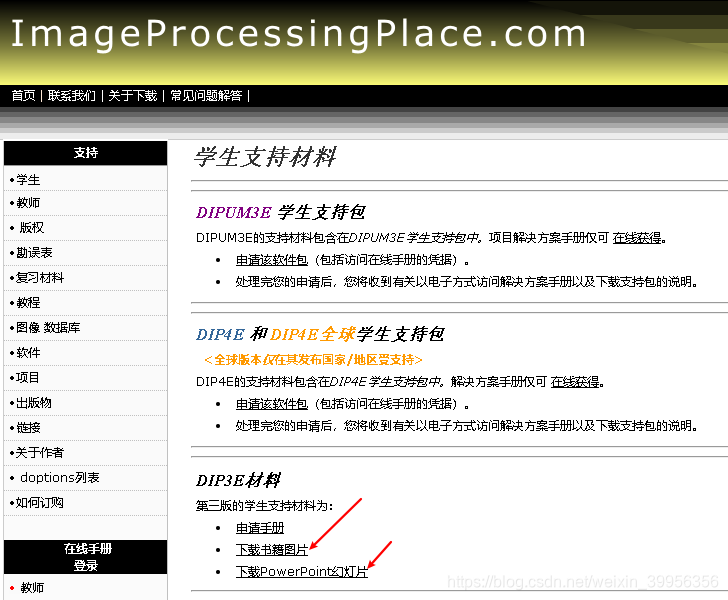Viewport: 728px width, 600px height.
Task: Open 关于作者 in the sidebar
Action: click(39, 453)
